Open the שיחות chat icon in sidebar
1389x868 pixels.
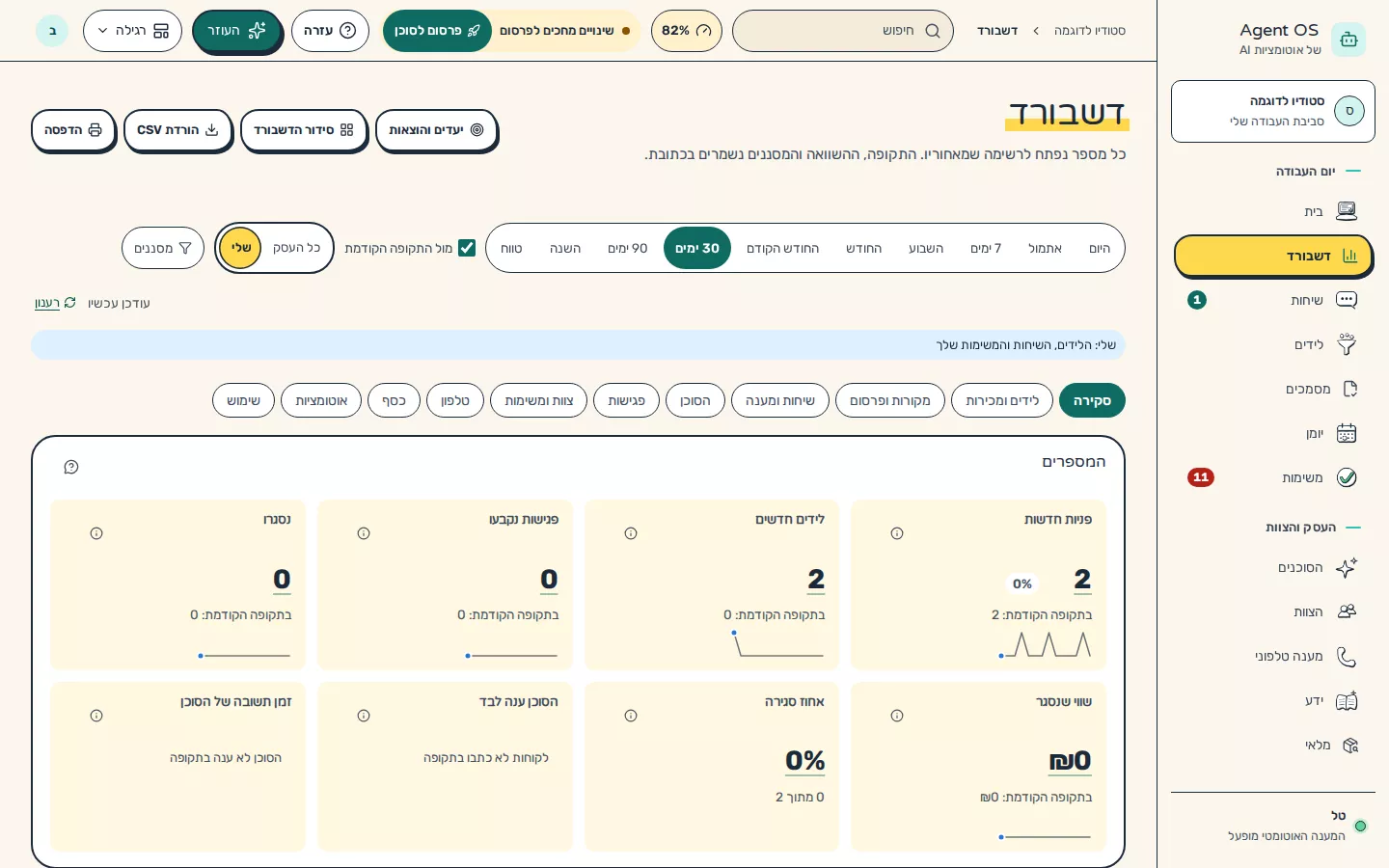1347,300
